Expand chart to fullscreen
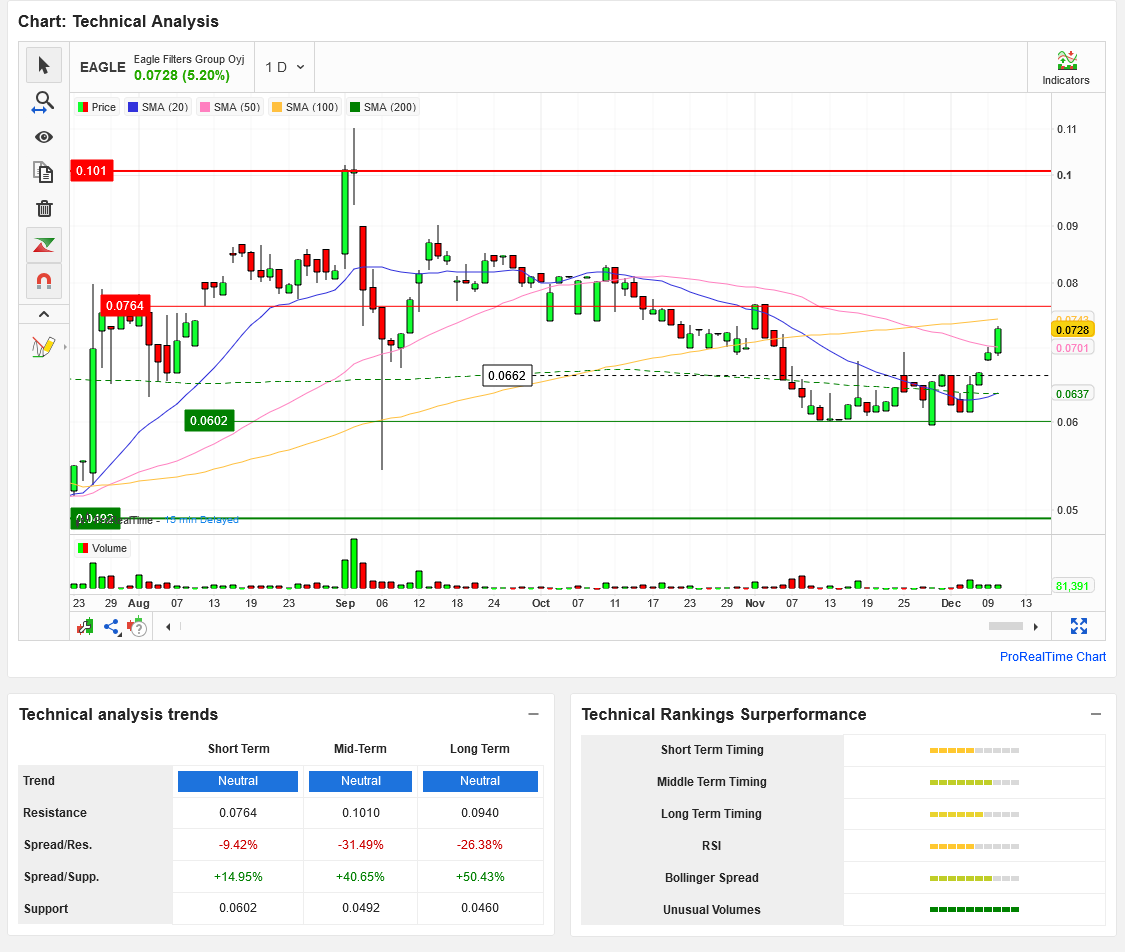1125x952 pixels. [1079, 626]
